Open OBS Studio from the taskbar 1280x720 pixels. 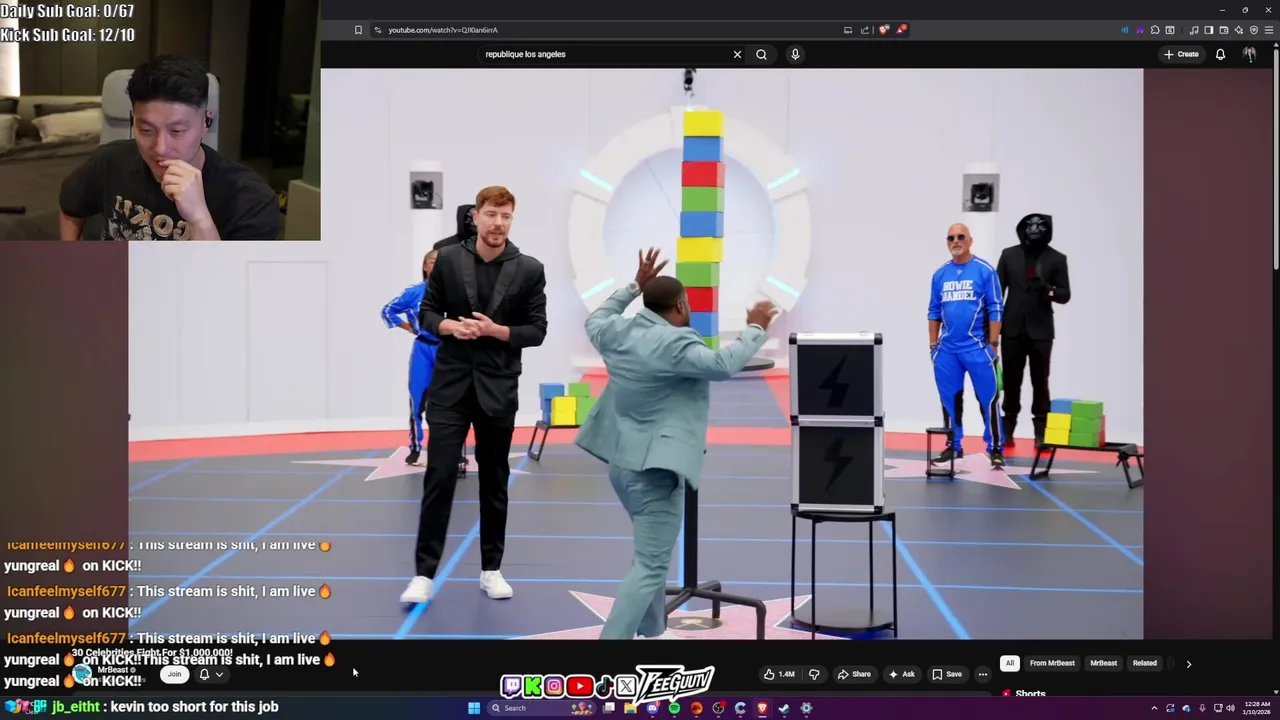pyautogui.click(x=718, y=708)
